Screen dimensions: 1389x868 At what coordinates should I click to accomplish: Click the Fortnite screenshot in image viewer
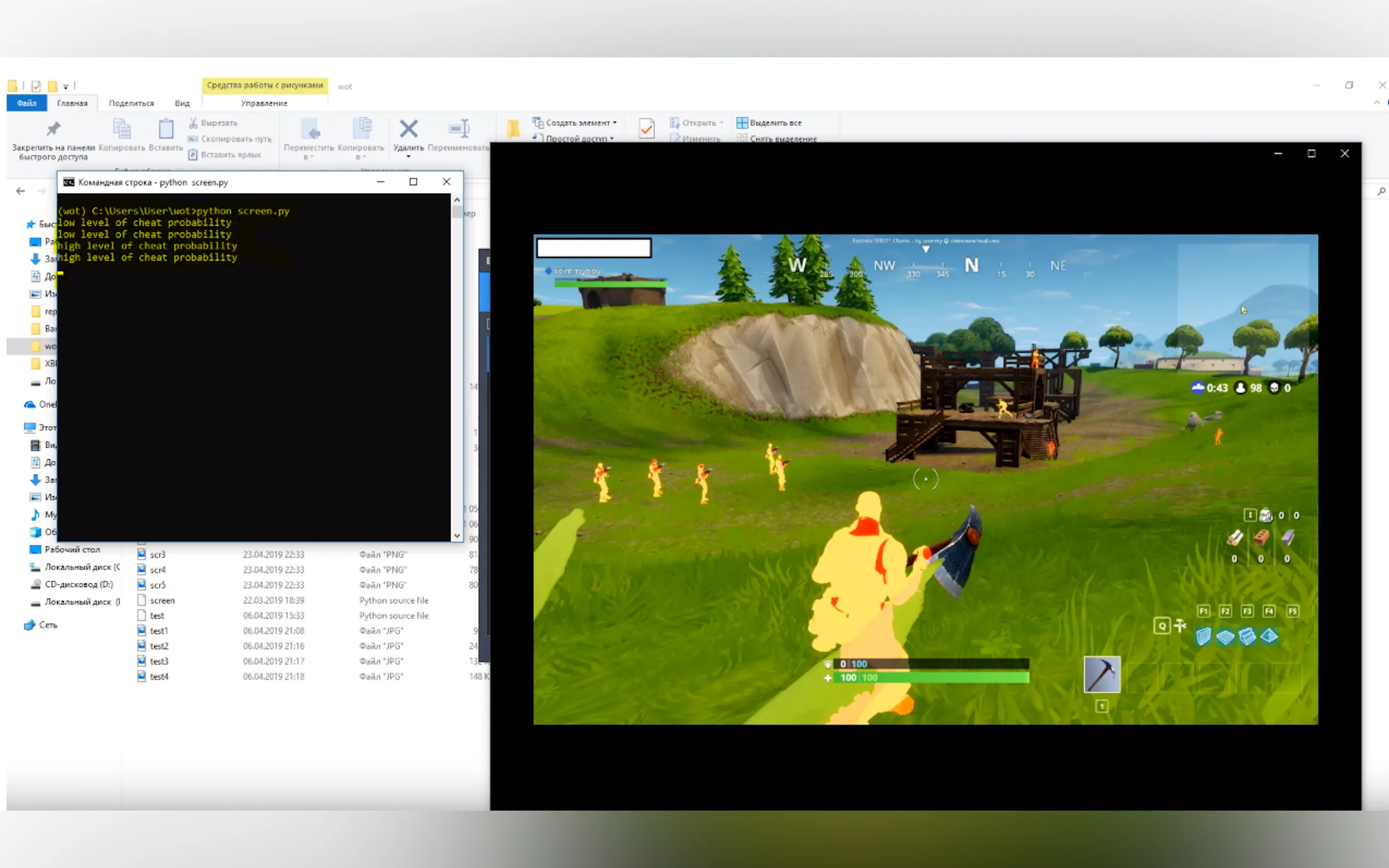(x=926, y=479)
